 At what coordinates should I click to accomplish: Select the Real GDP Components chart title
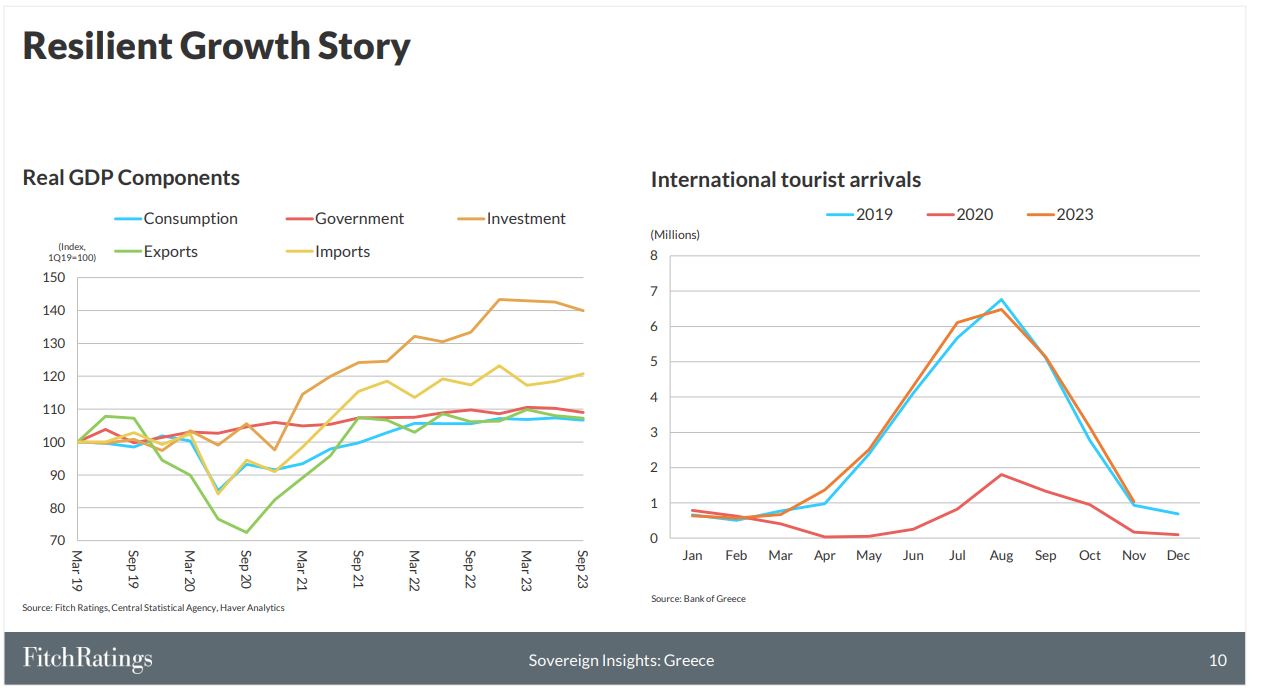pos(131,178)
